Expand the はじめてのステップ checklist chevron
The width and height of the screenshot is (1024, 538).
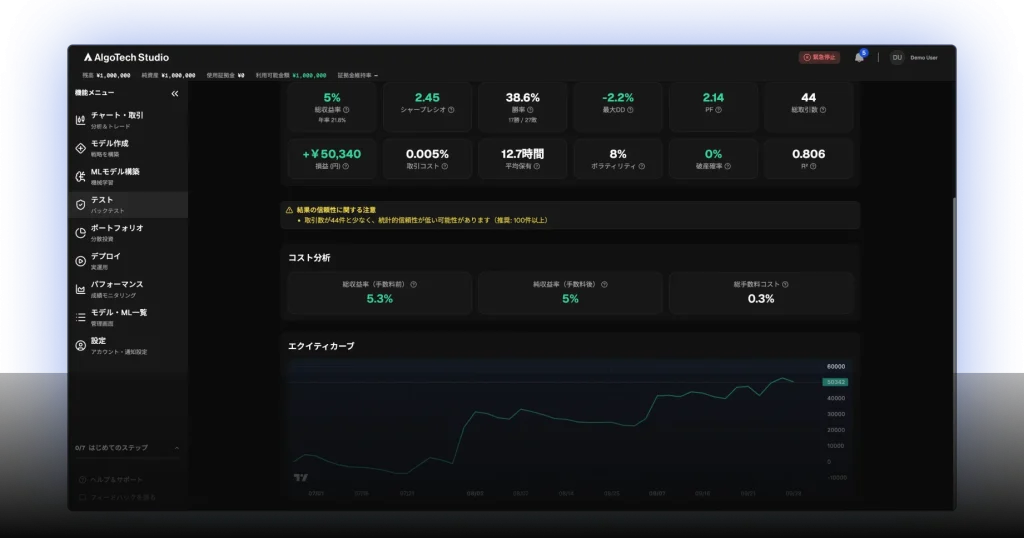pyautogui.click(x=177, y=448)
